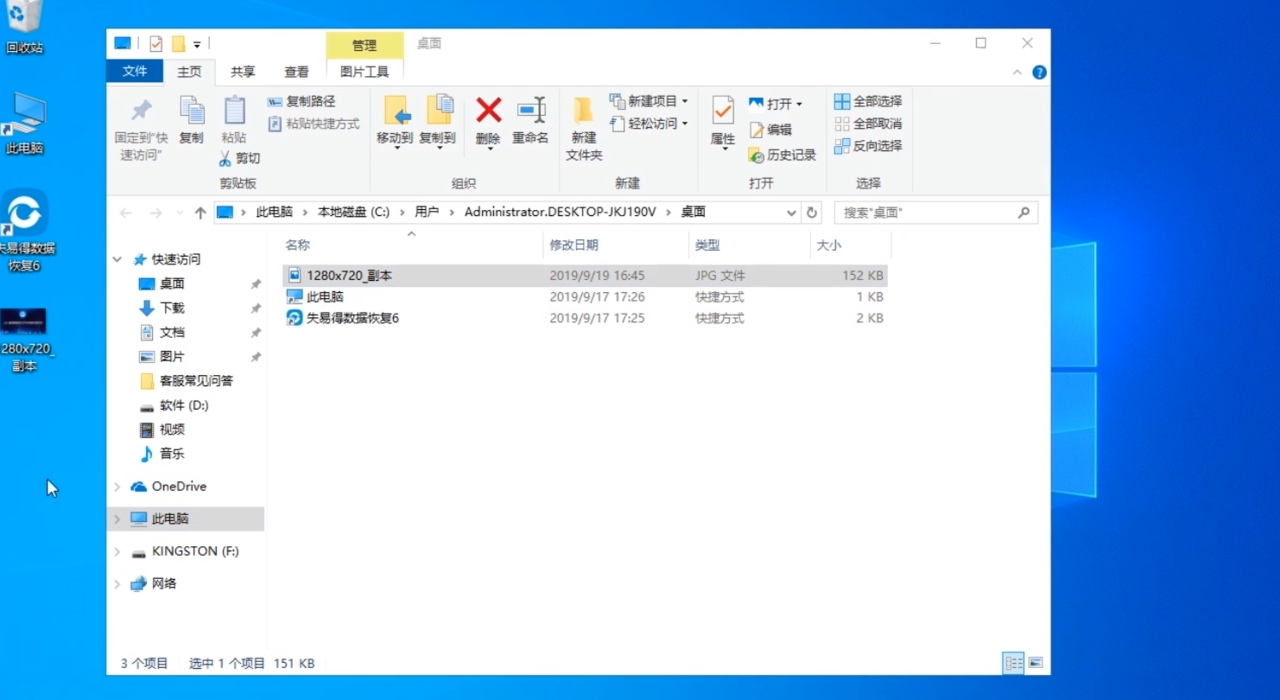Switch to large icons view in status bar

tap(1035, 663)
